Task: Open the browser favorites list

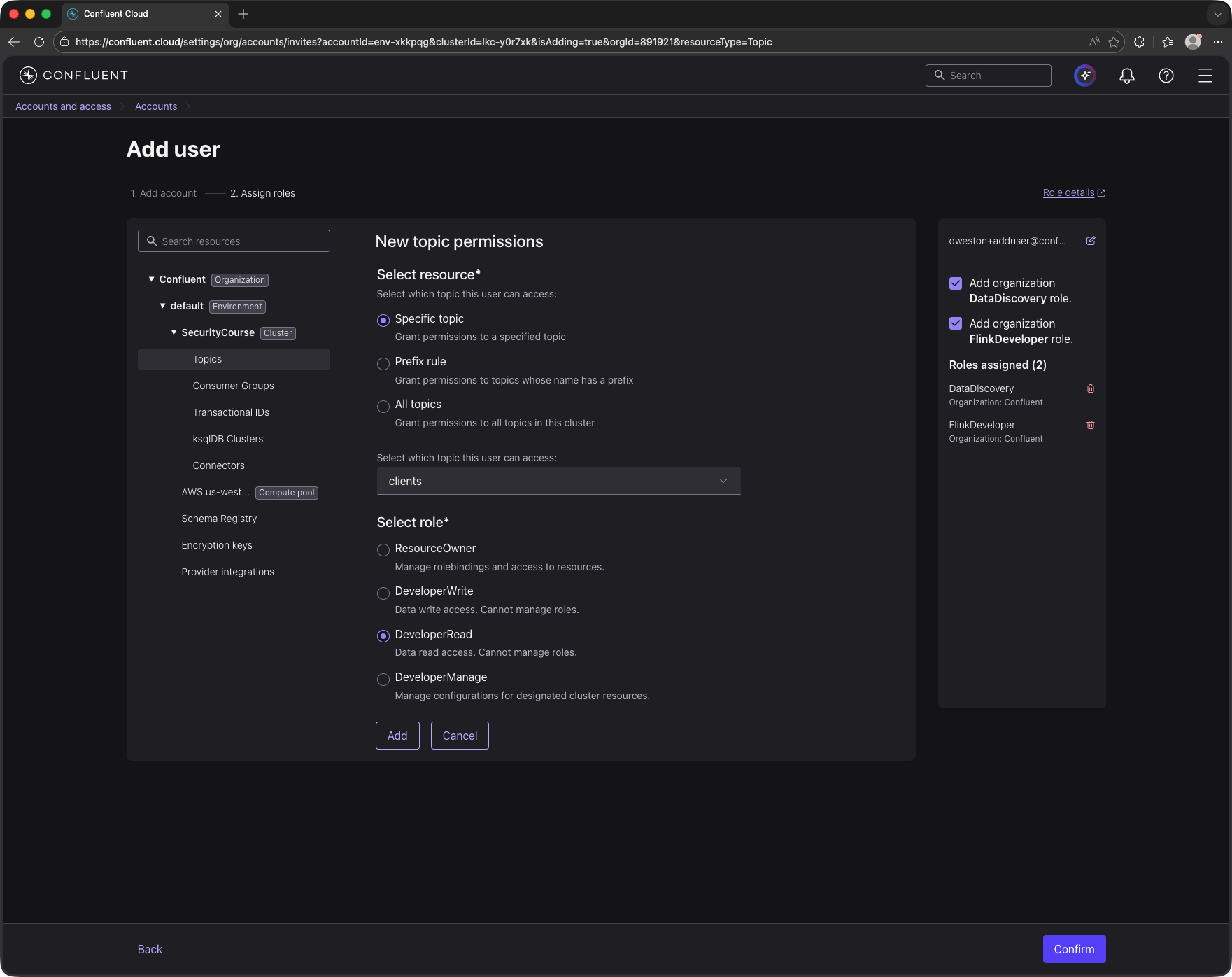Action: coord(1168,42)
